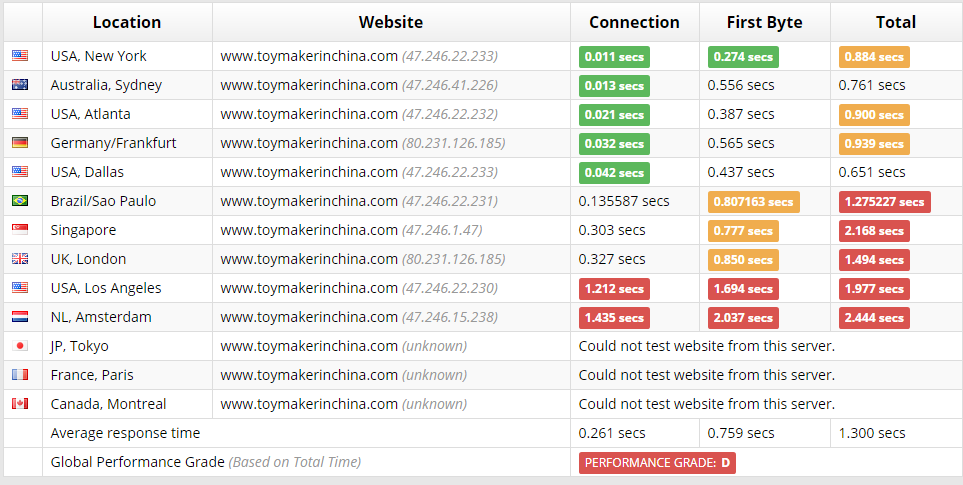Screen dimensions: 963x485
Task: Click the red 1.212 secs Los Angeles connection badge
Action: pos(614,289)
